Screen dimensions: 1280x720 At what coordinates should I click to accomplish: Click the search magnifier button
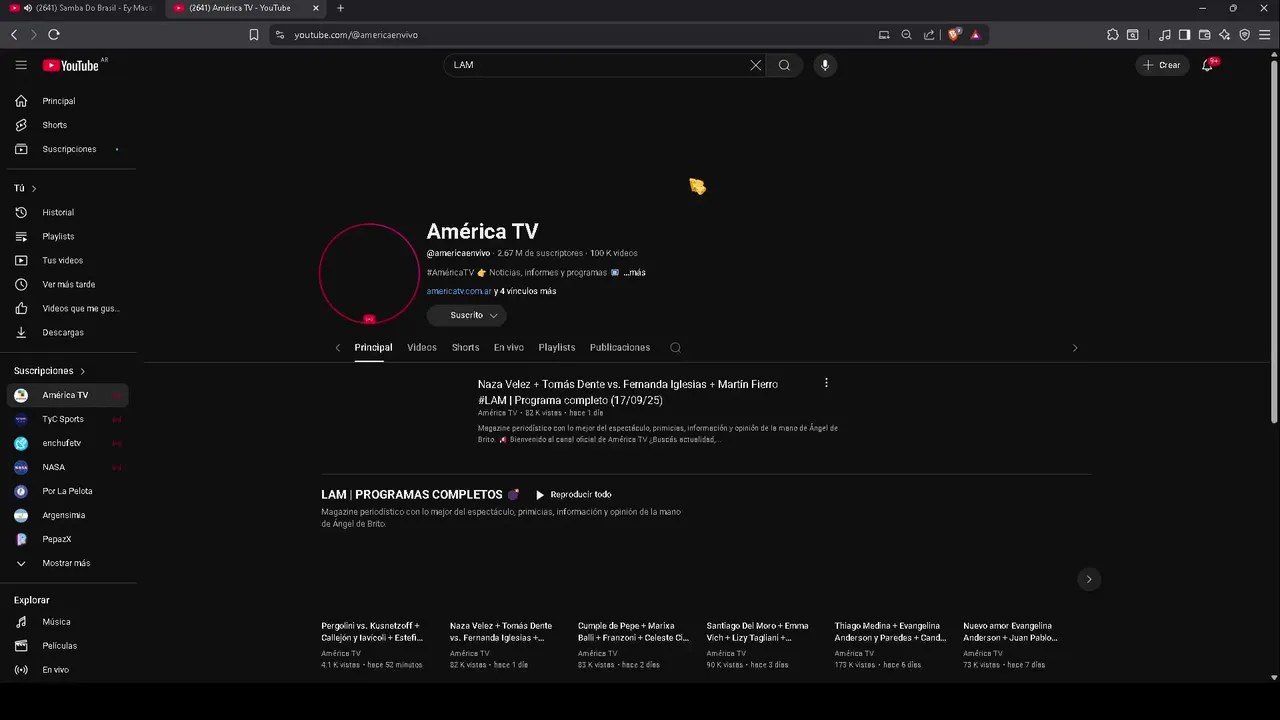pyautogui.click(x=784, y=65)
